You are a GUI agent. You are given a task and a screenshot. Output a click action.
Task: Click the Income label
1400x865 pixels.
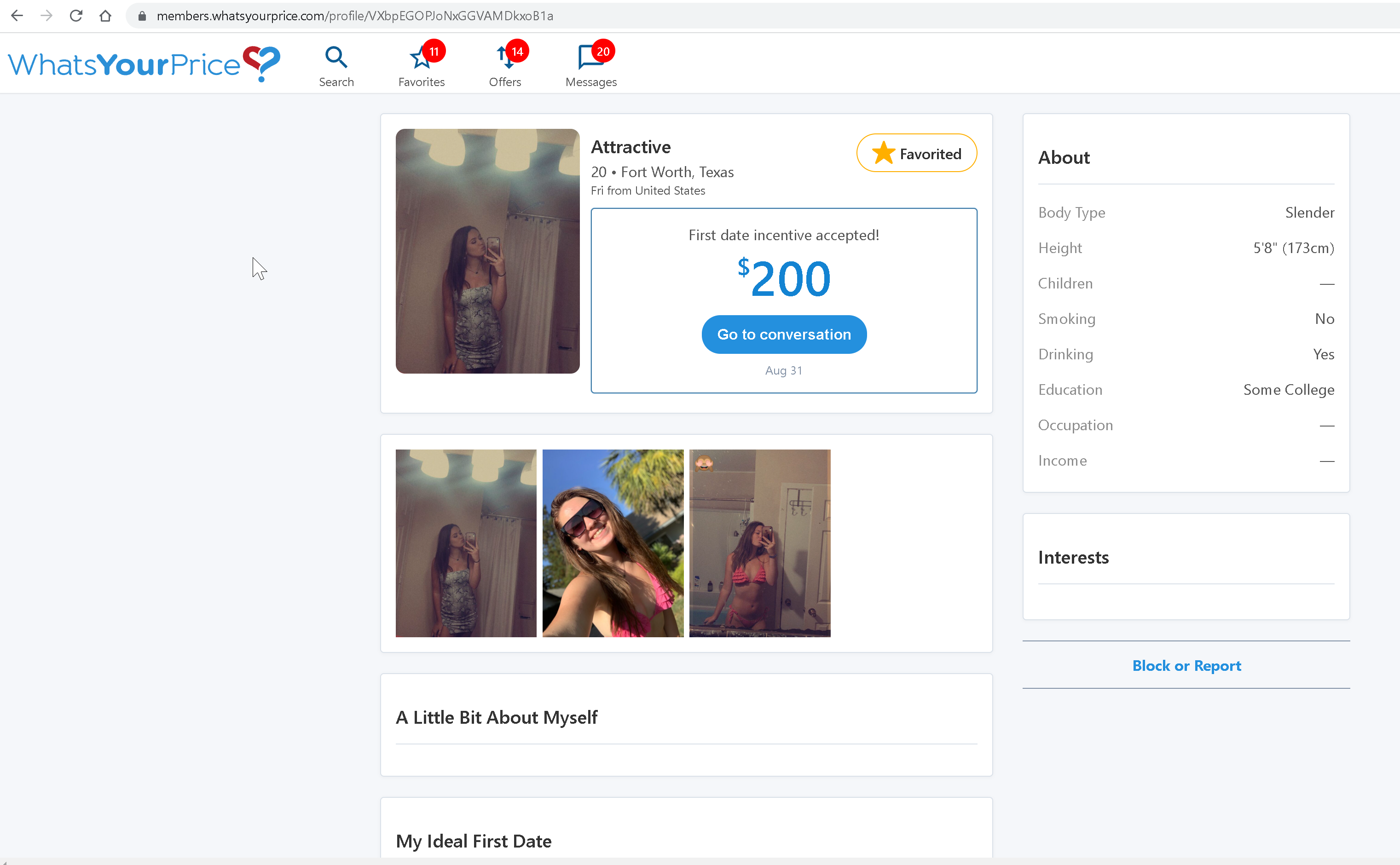point(1063,461)
